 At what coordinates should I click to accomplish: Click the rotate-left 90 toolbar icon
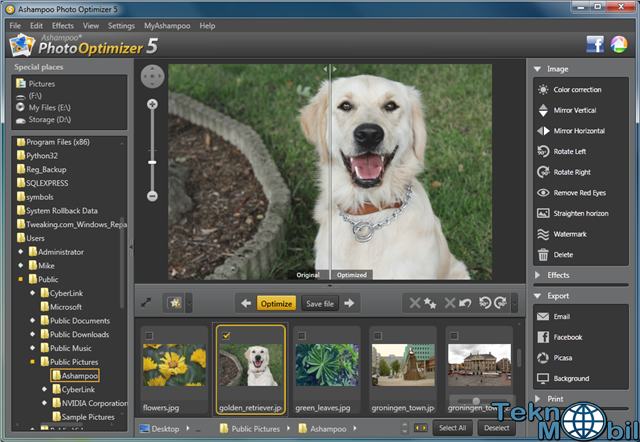484,303
